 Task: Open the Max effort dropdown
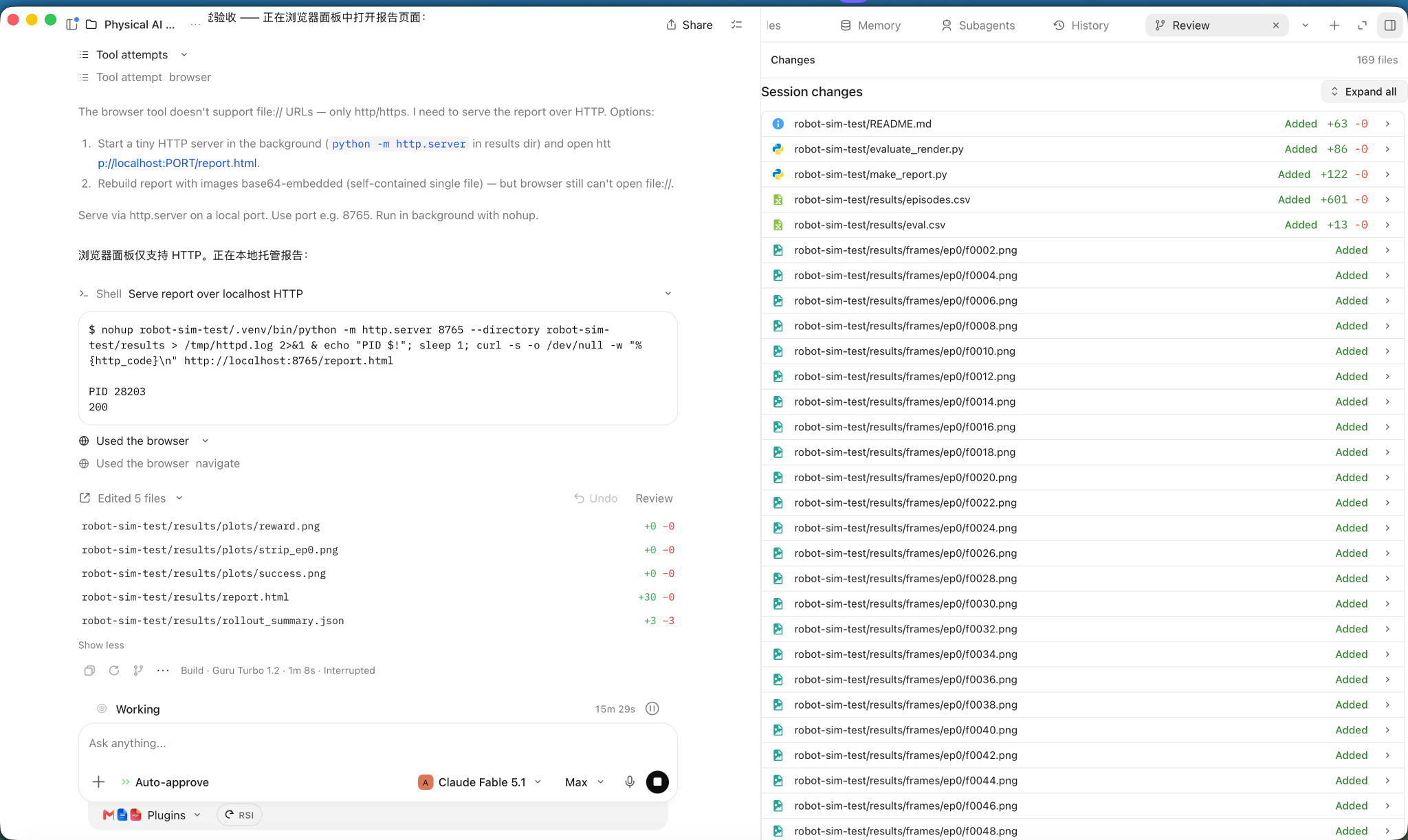pyautogui.click(x=584, y=782)
